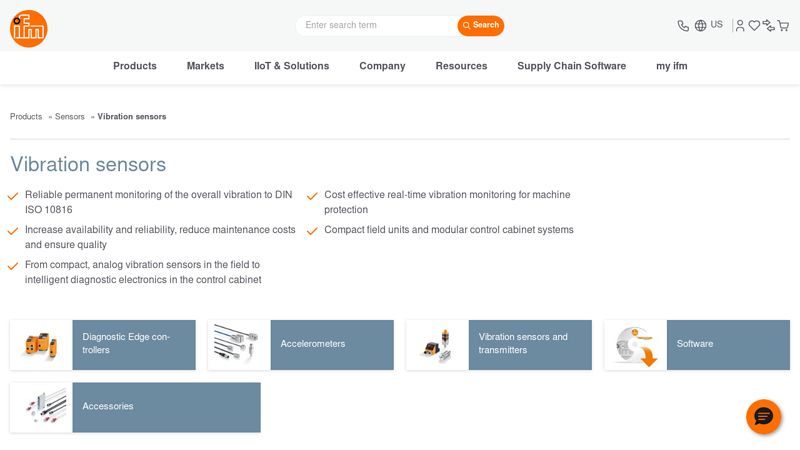Open the Supply Chain Software menu
Screen dimensions: 800x450
coord(571,66)
